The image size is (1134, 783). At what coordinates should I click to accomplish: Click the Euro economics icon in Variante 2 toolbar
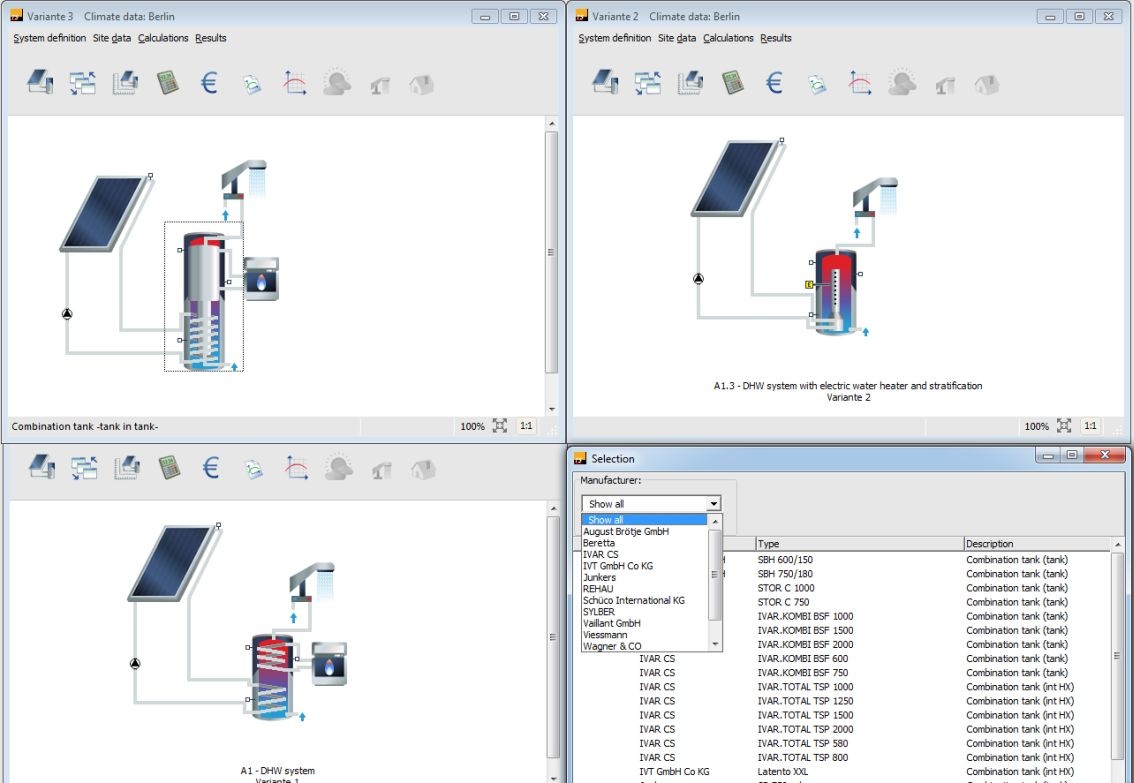pos(774,83)
